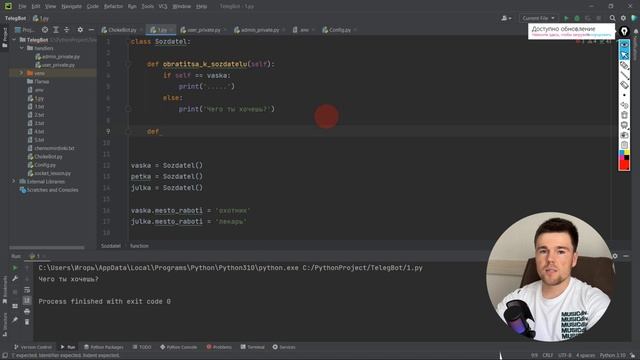Open the VCS menu
The image size is (640, 360).
pyautogui.click(x=163, y=6)
